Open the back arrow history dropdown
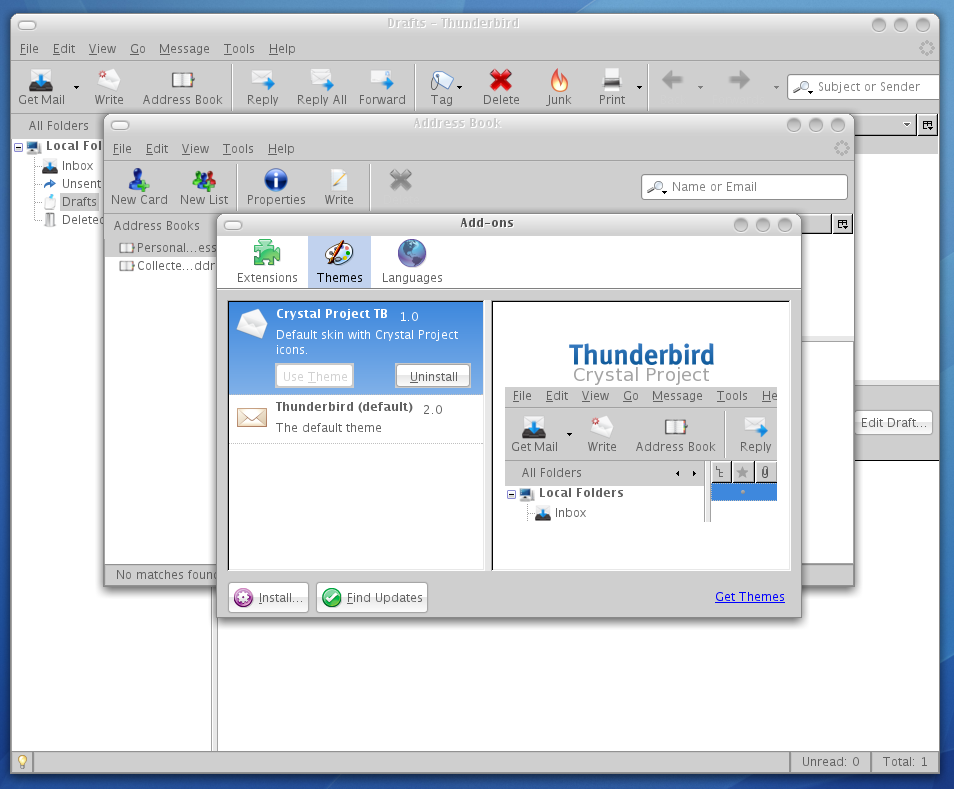Viewport: 954px width, 789px height. tap(700, 88)
